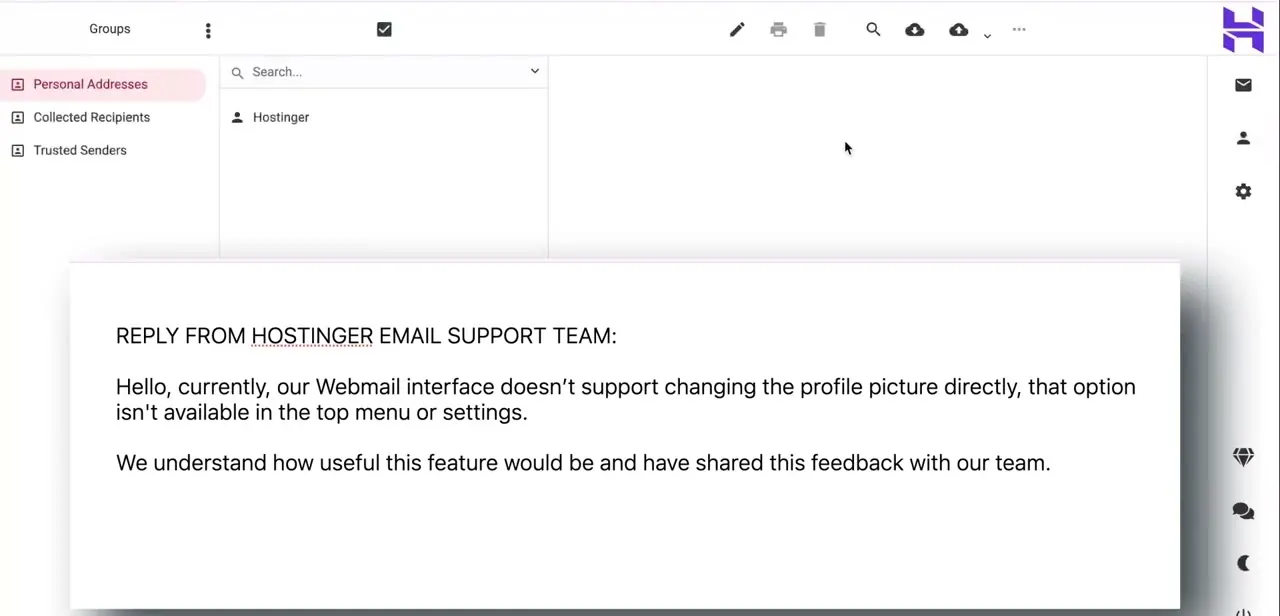This screenshot has width=1280, height=616.
Task: Click the import contacts cloud icon
Action: point(915,30)
